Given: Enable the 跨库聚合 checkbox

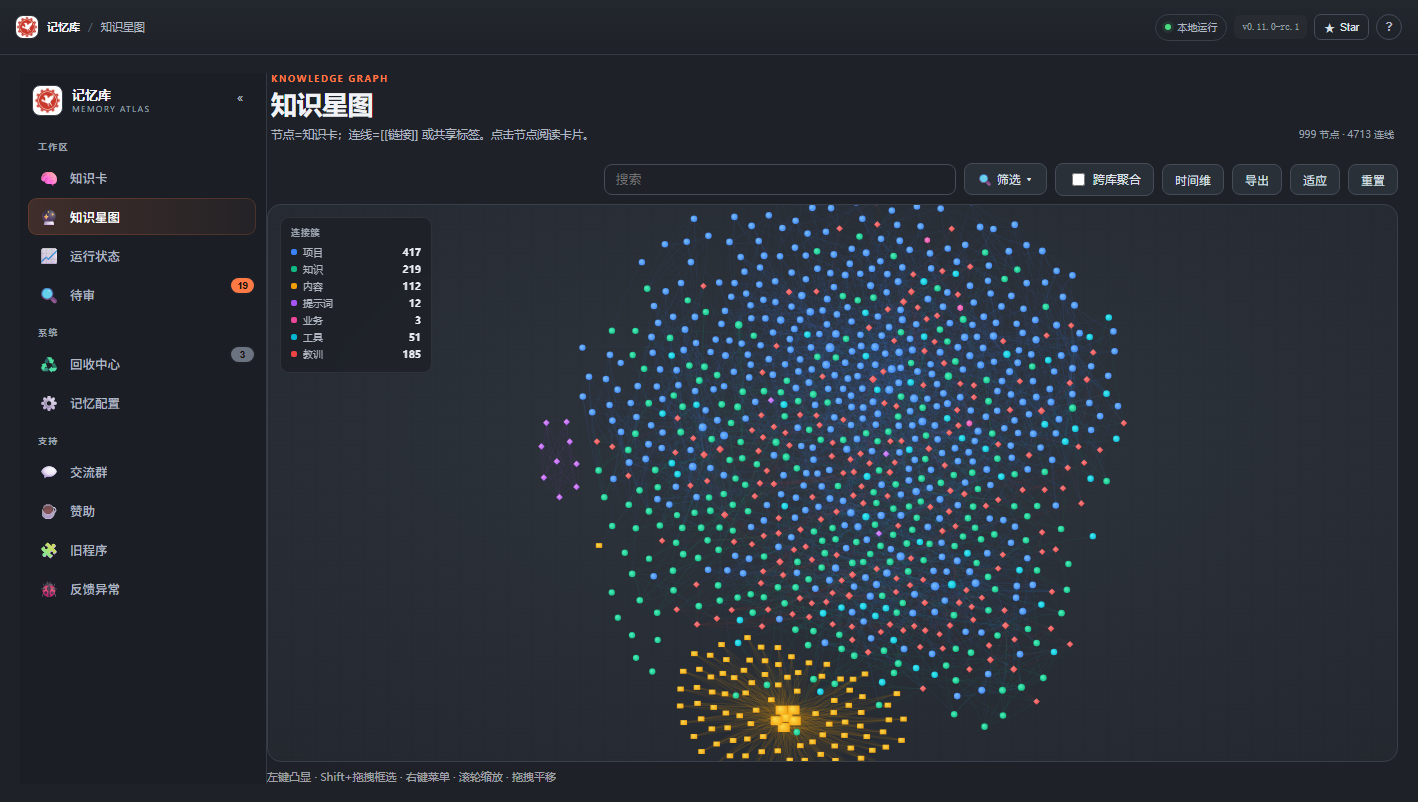Looking at the screenshot, I should tap(1078, 180).
